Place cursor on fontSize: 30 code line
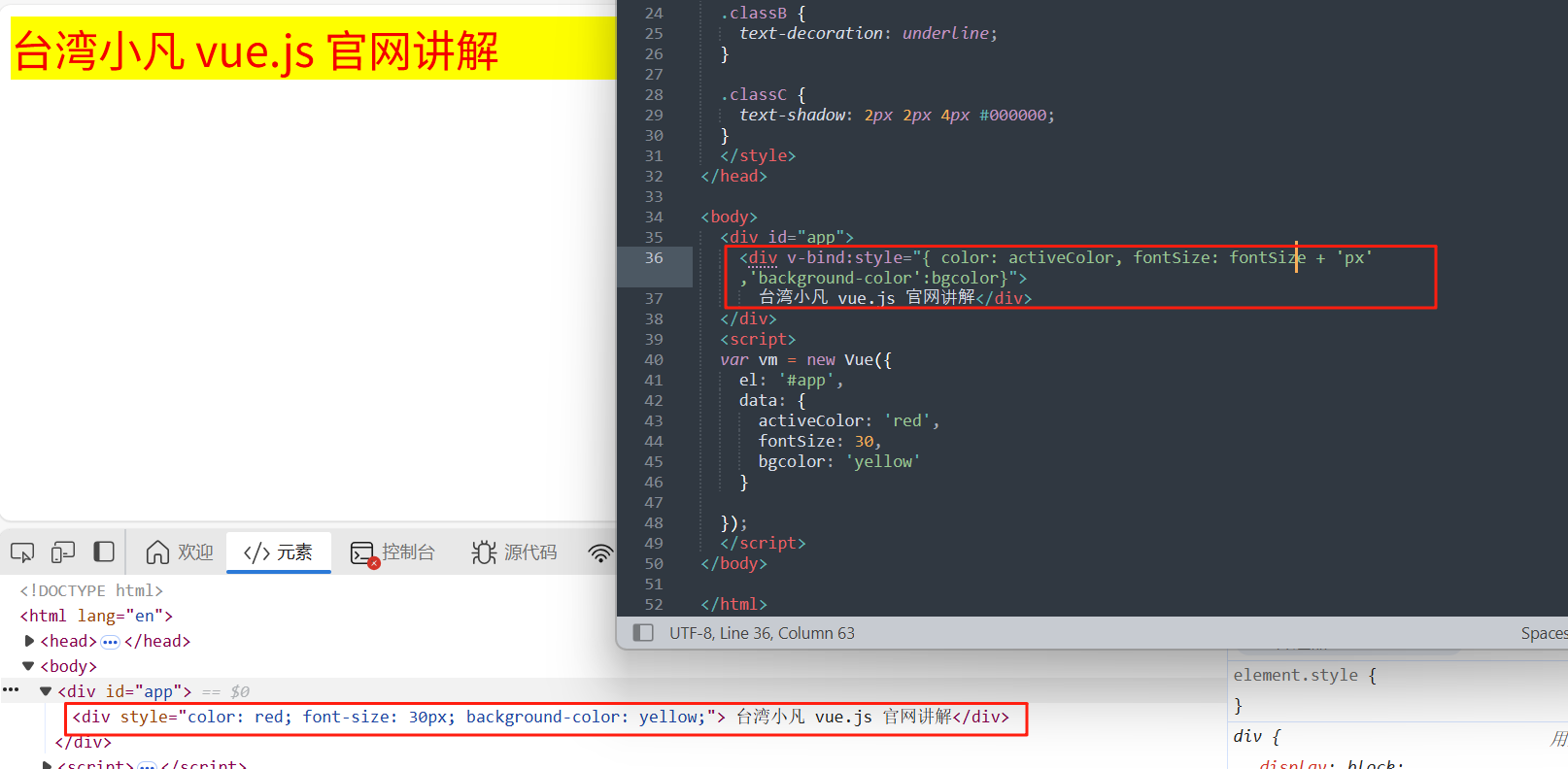The height and width of the screenshot is (769, 1568). pyautogui.click(x=820, y=441)
